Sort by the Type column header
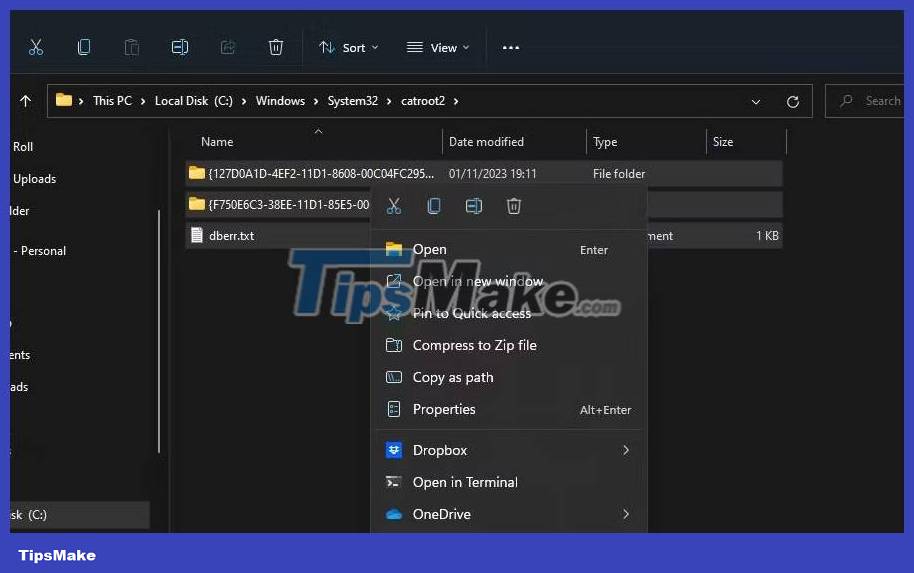Image resolution: width=914 pixels, height=573 pixels. [605, 142]
